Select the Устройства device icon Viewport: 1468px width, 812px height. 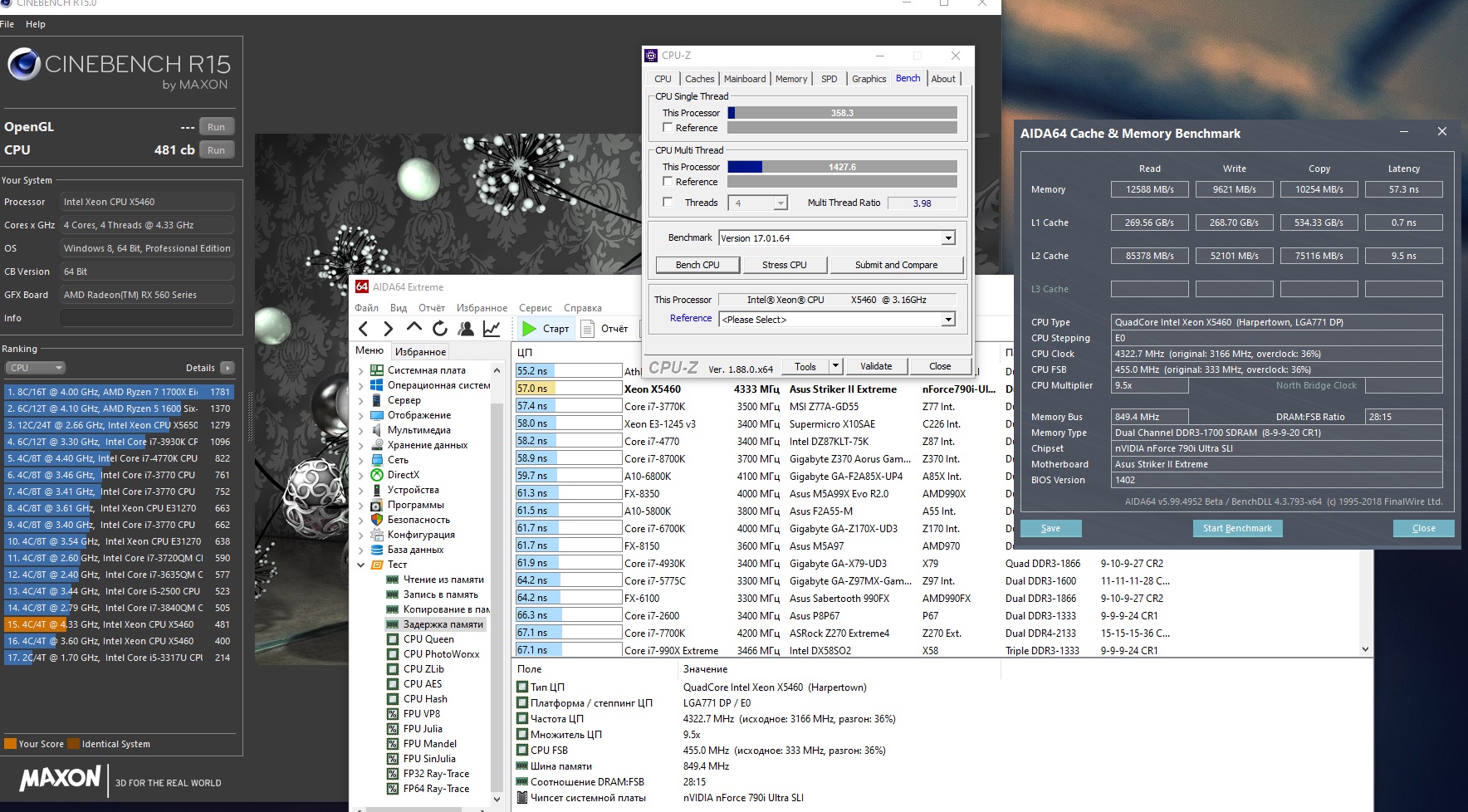tap(377, 490)
